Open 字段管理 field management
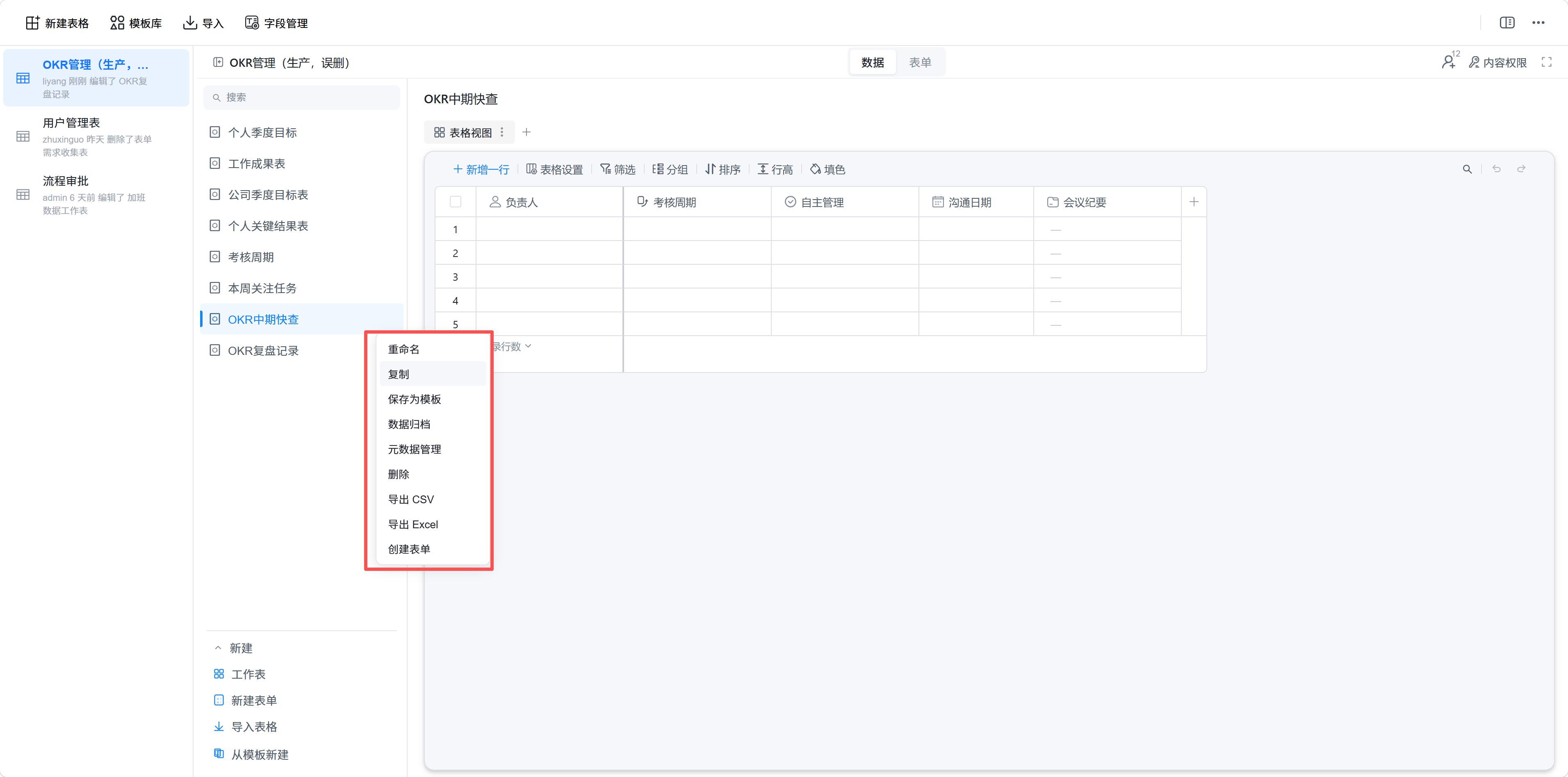The height and width of the screenshot is (777, 1568). click(x=276, y=23)
